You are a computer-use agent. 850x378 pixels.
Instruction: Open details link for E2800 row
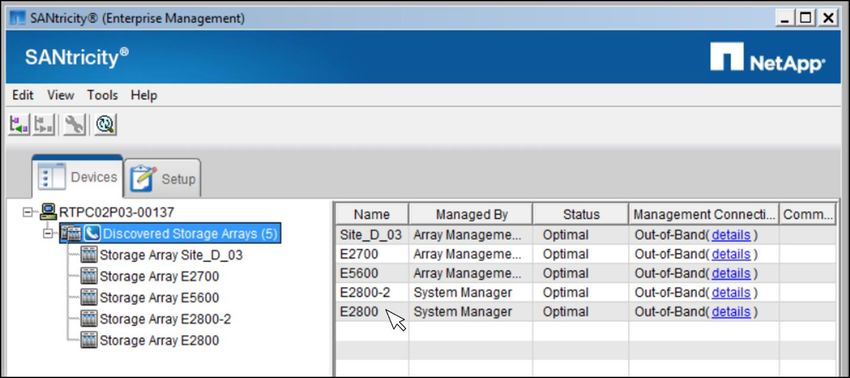(731, 311)
